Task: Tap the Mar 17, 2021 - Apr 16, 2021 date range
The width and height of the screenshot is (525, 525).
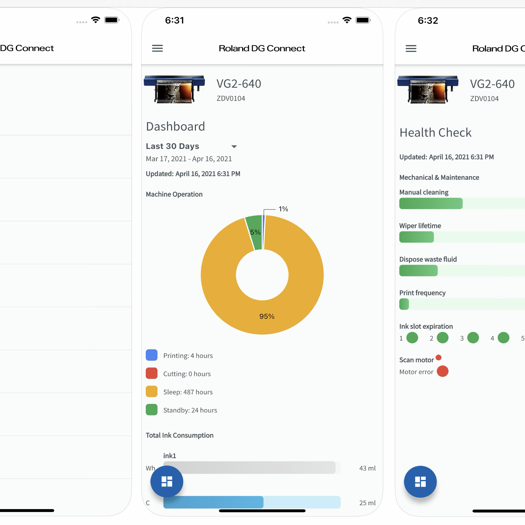Action: 189,159
